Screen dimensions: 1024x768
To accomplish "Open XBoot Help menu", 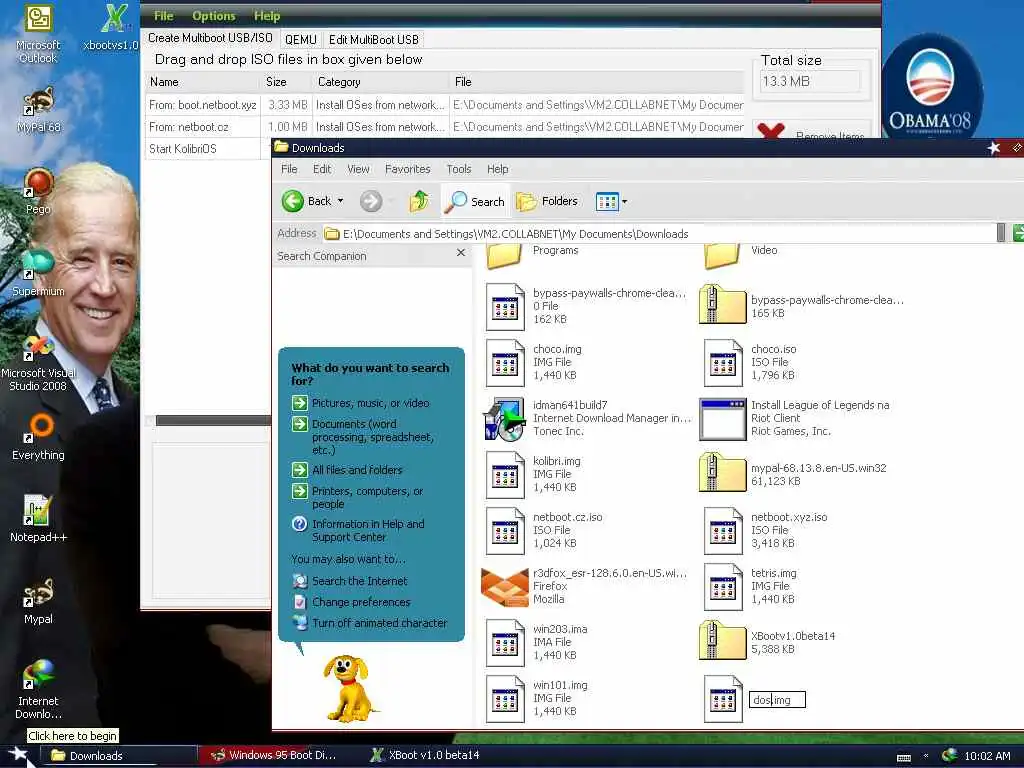I will (x=266, y=16).
